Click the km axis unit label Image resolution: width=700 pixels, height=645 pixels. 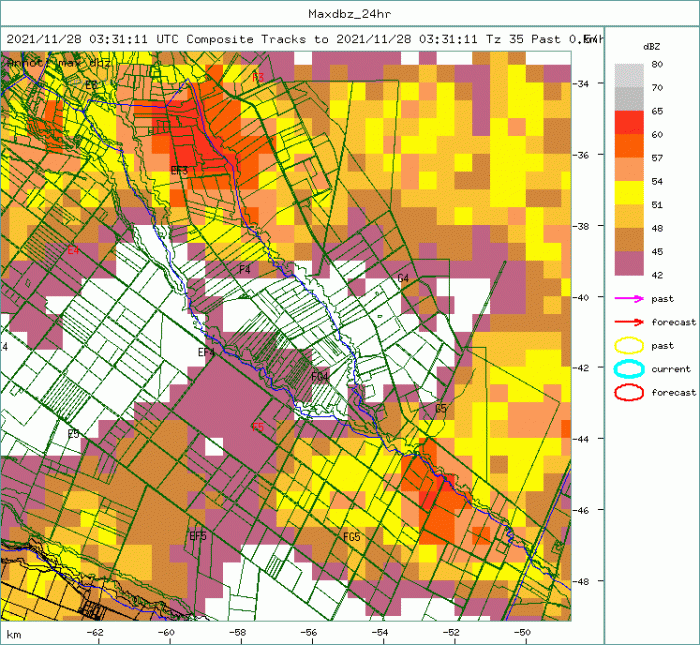click(14, 635)
